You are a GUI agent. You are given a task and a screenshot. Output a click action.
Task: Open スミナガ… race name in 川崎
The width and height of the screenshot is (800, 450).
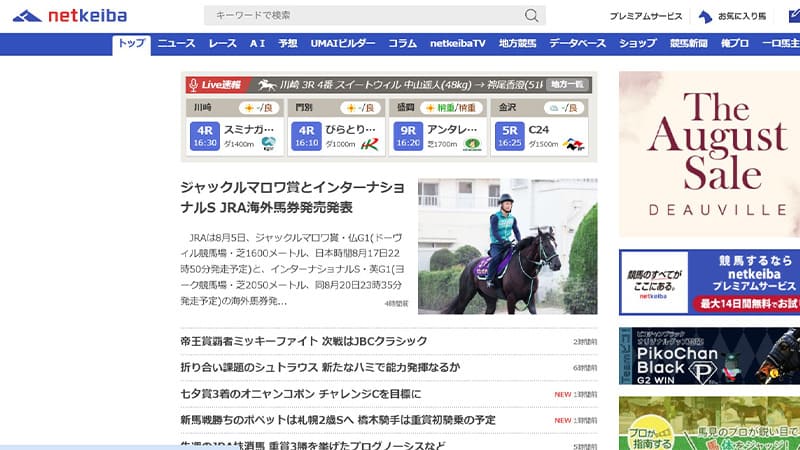point(249,130)
